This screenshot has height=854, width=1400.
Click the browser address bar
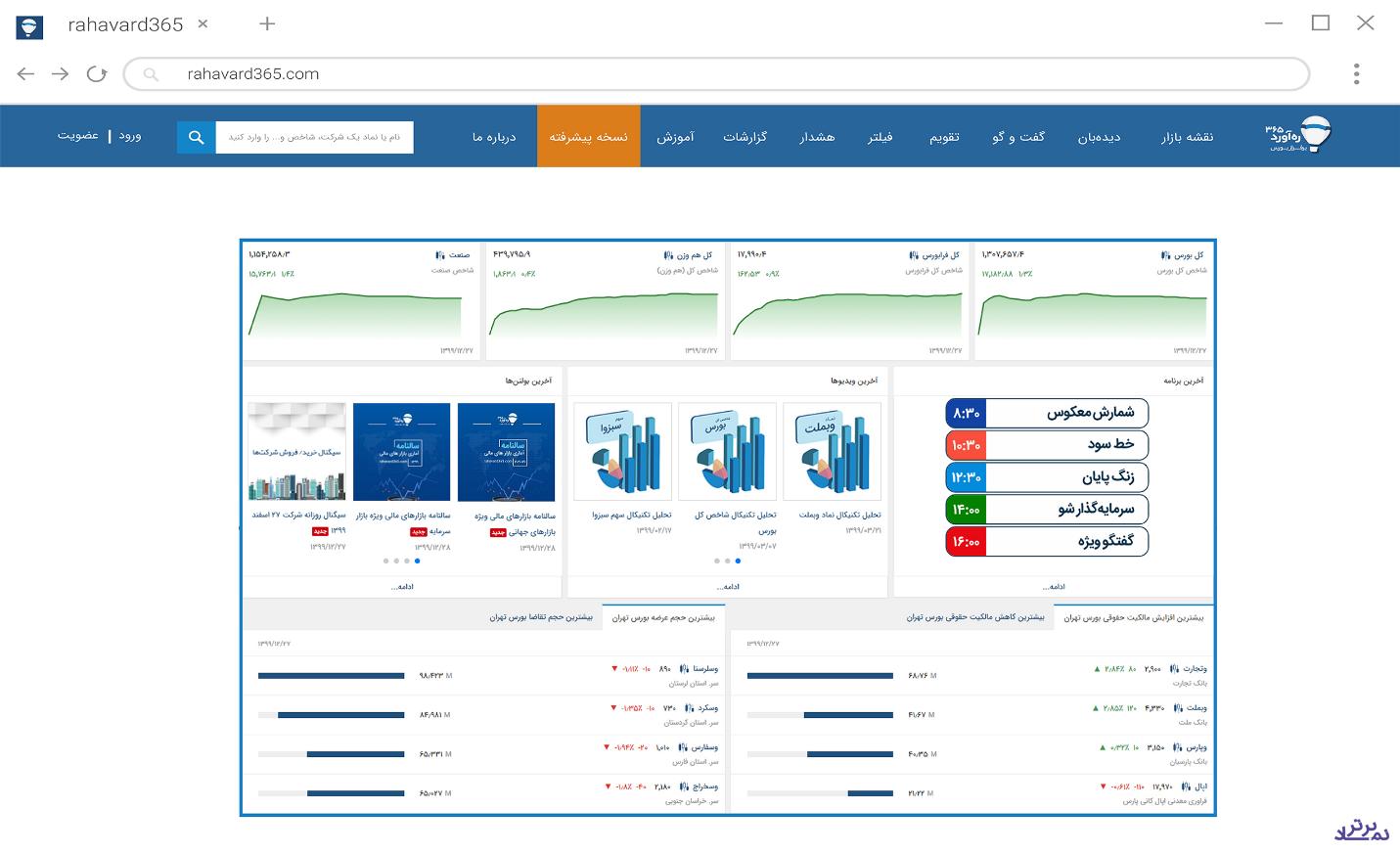pos(714,74)
